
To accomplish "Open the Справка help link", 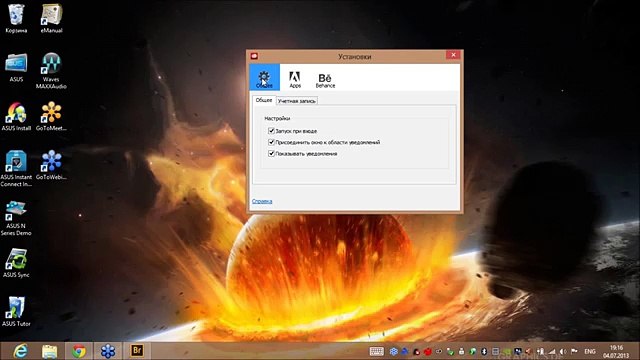I will [x=262, y=201].
